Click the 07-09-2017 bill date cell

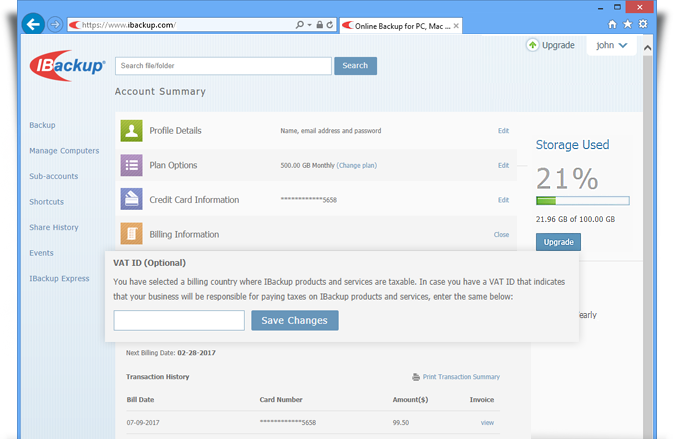click(143, 423)
